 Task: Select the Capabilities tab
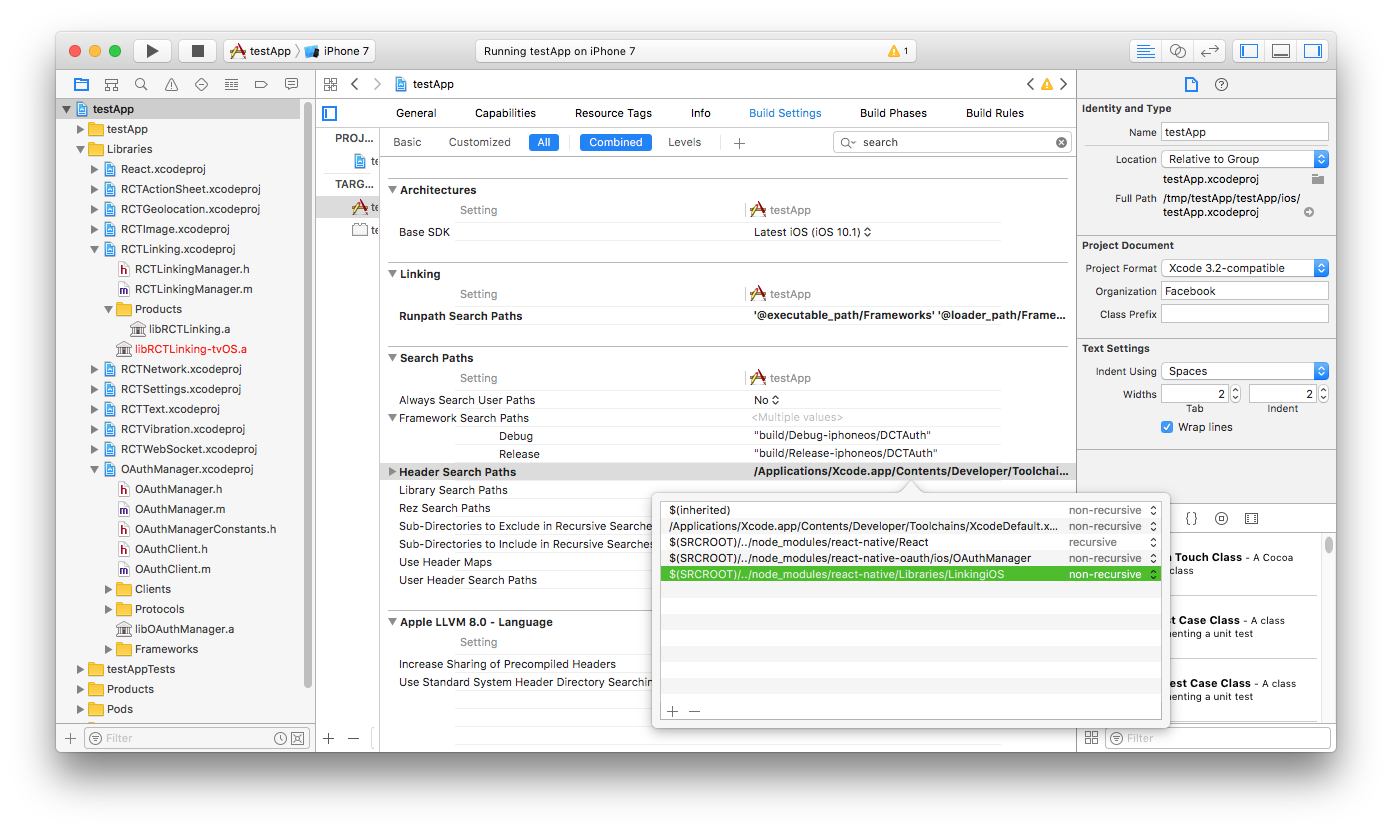tap(505, 112)
